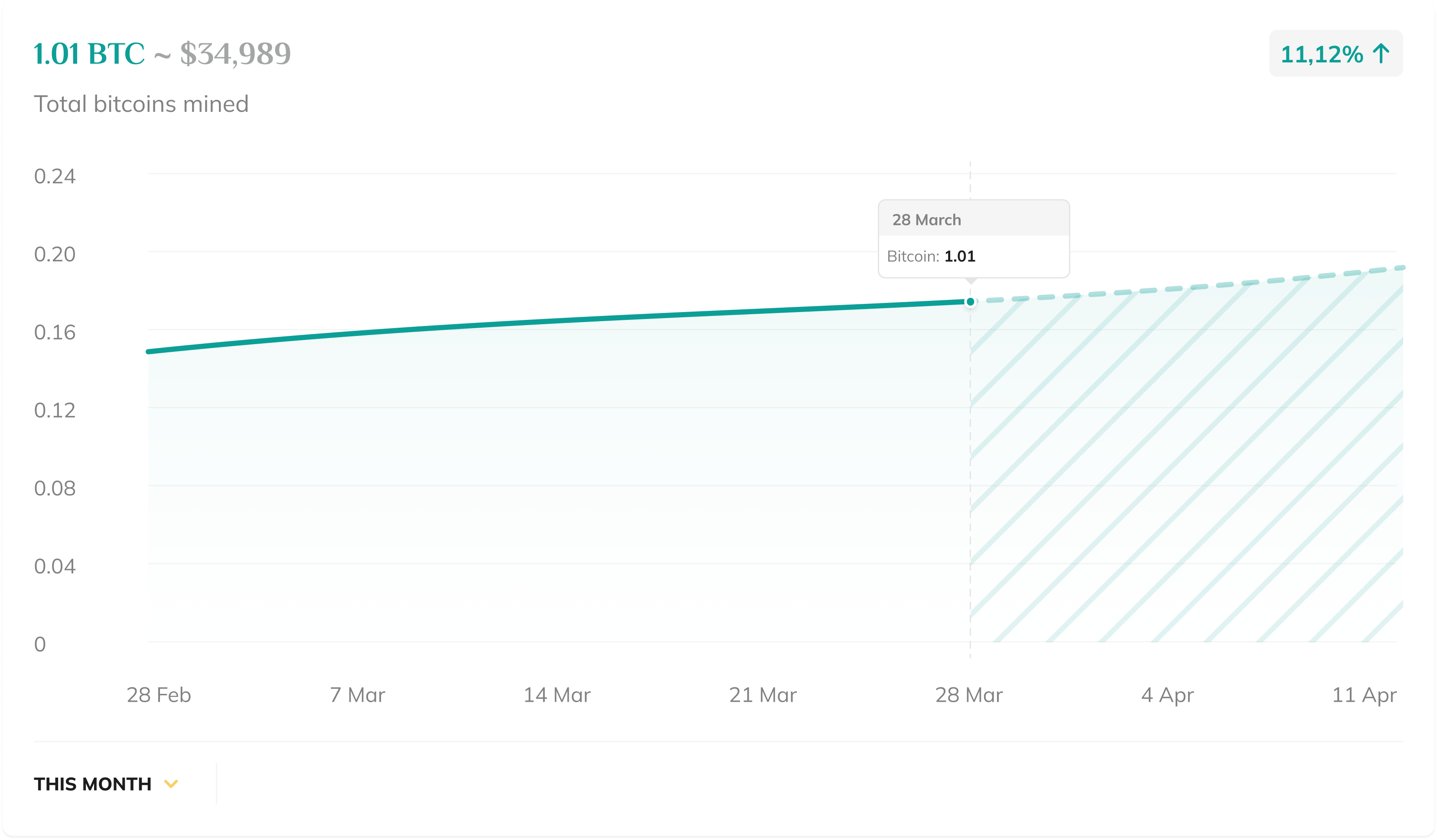Select the 11 Apr x-axis label

tap(1364, 695)
